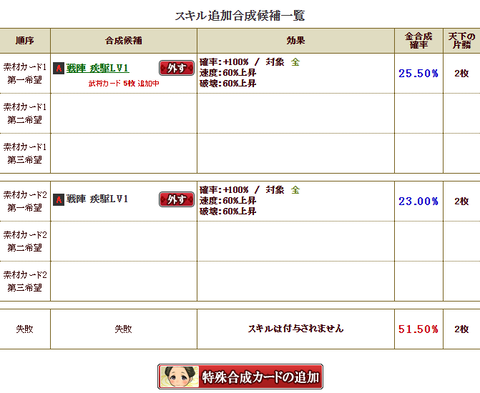Click 素材カード1 第二希望 row label
480x393 pixels.
[x=25, y=113]
